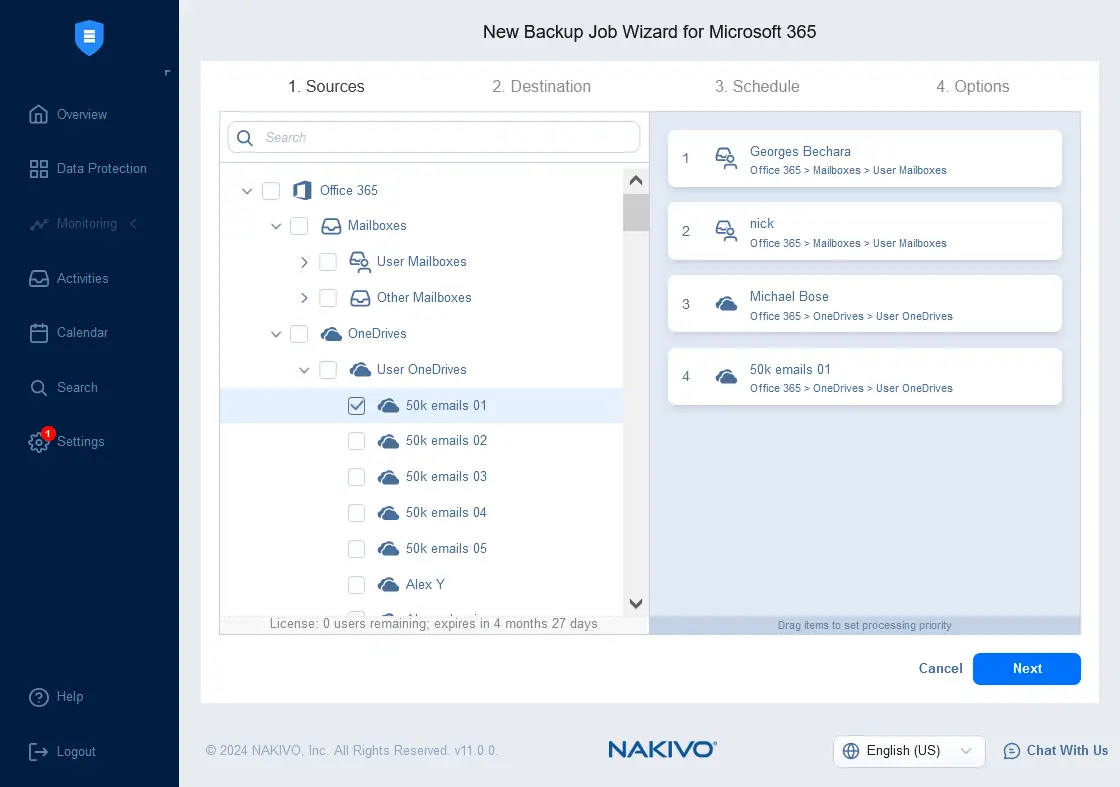Image resolution: width=1120 pixels, height=787 pixels.
Task: Collapse the Mailboxes tree node
Action: (276, 226)
